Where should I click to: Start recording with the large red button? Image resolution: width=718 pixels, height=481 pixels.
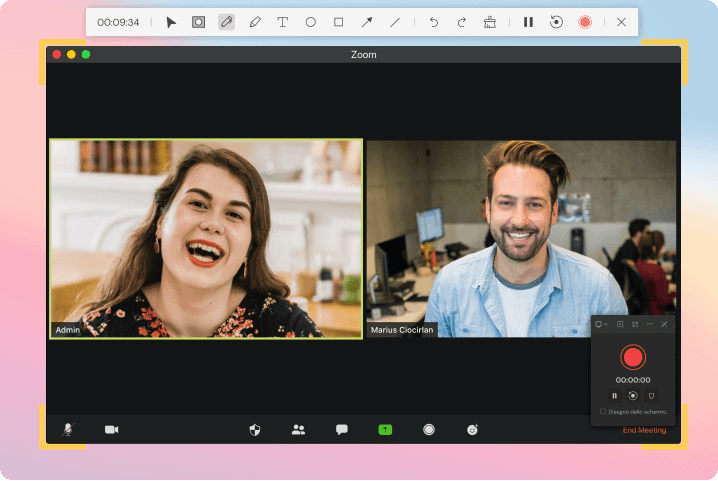pos(633,357)
